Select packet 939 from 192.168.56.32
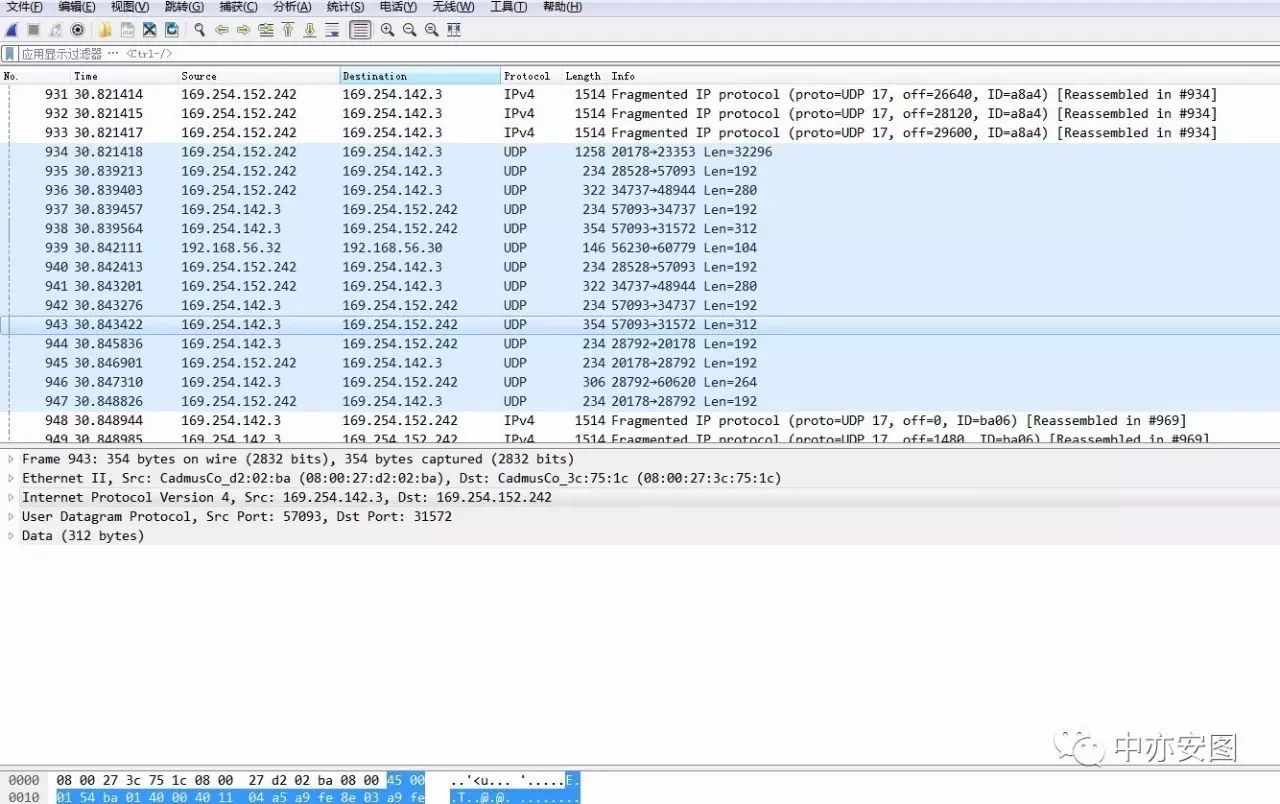 tap(640, 247)
